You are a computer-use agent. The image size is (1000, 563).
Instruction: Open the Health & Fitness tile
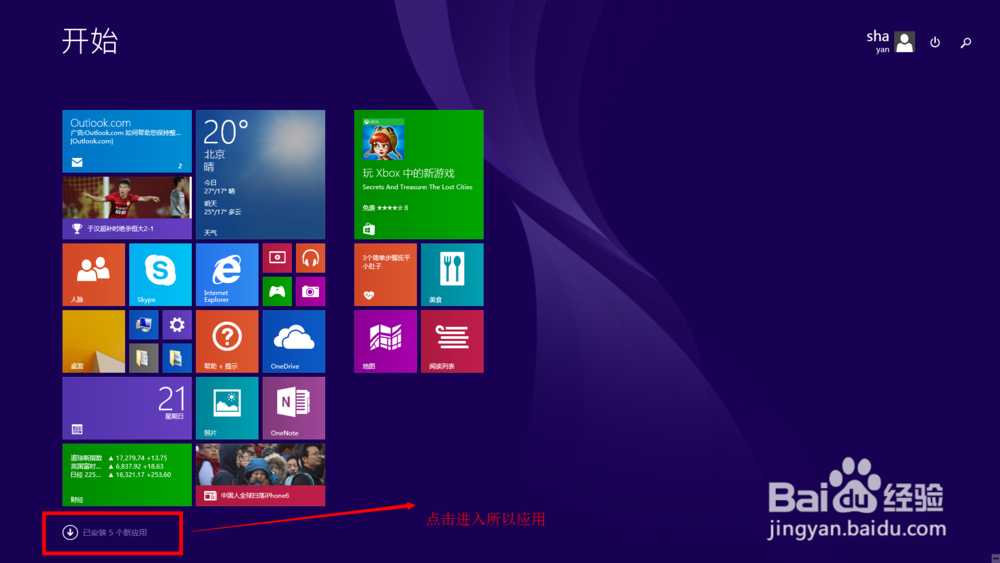[385, 275]
